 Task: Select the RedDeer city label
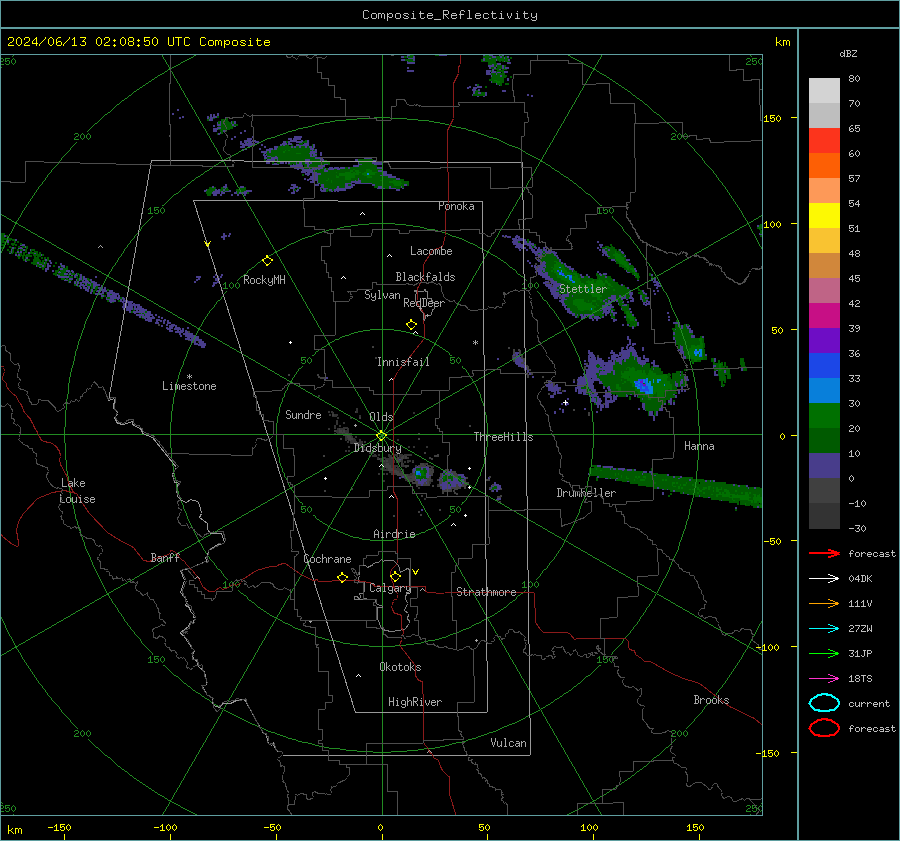[x=424, y=303]
